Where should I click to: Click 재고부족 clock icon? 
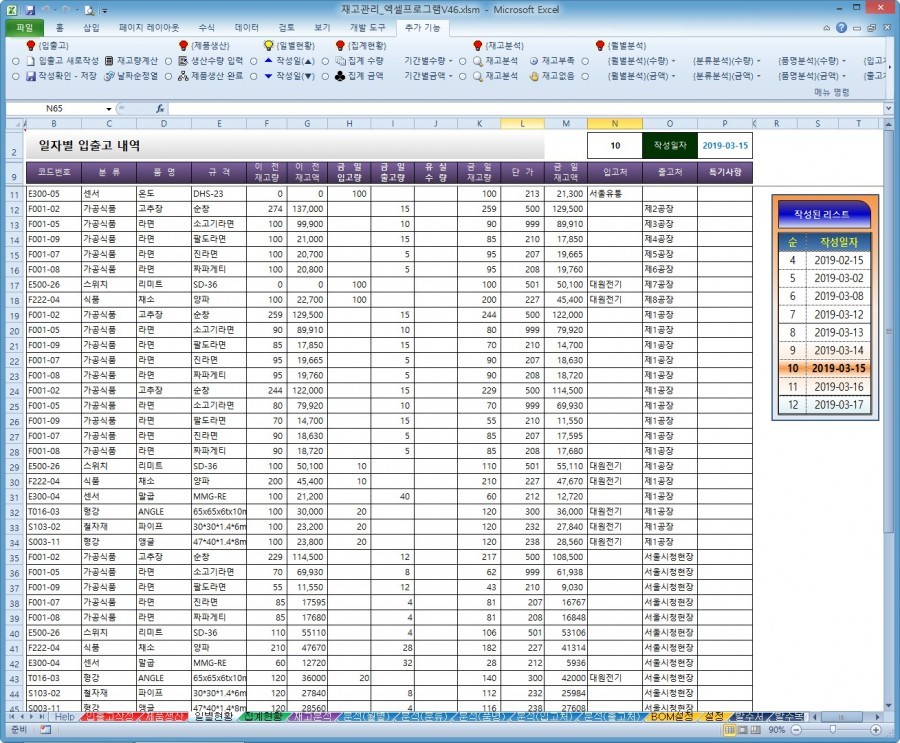tap(534, 61)
